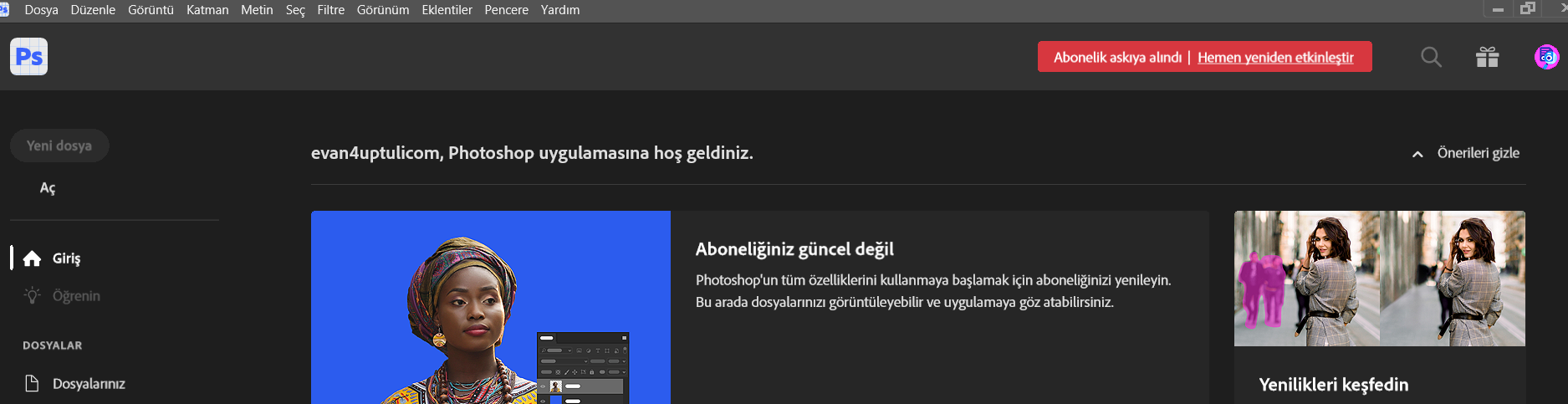Click the Photoshop Ps home logo
Image resolution: width=1568 pixels, height=404 pixels.
point(28,57)
